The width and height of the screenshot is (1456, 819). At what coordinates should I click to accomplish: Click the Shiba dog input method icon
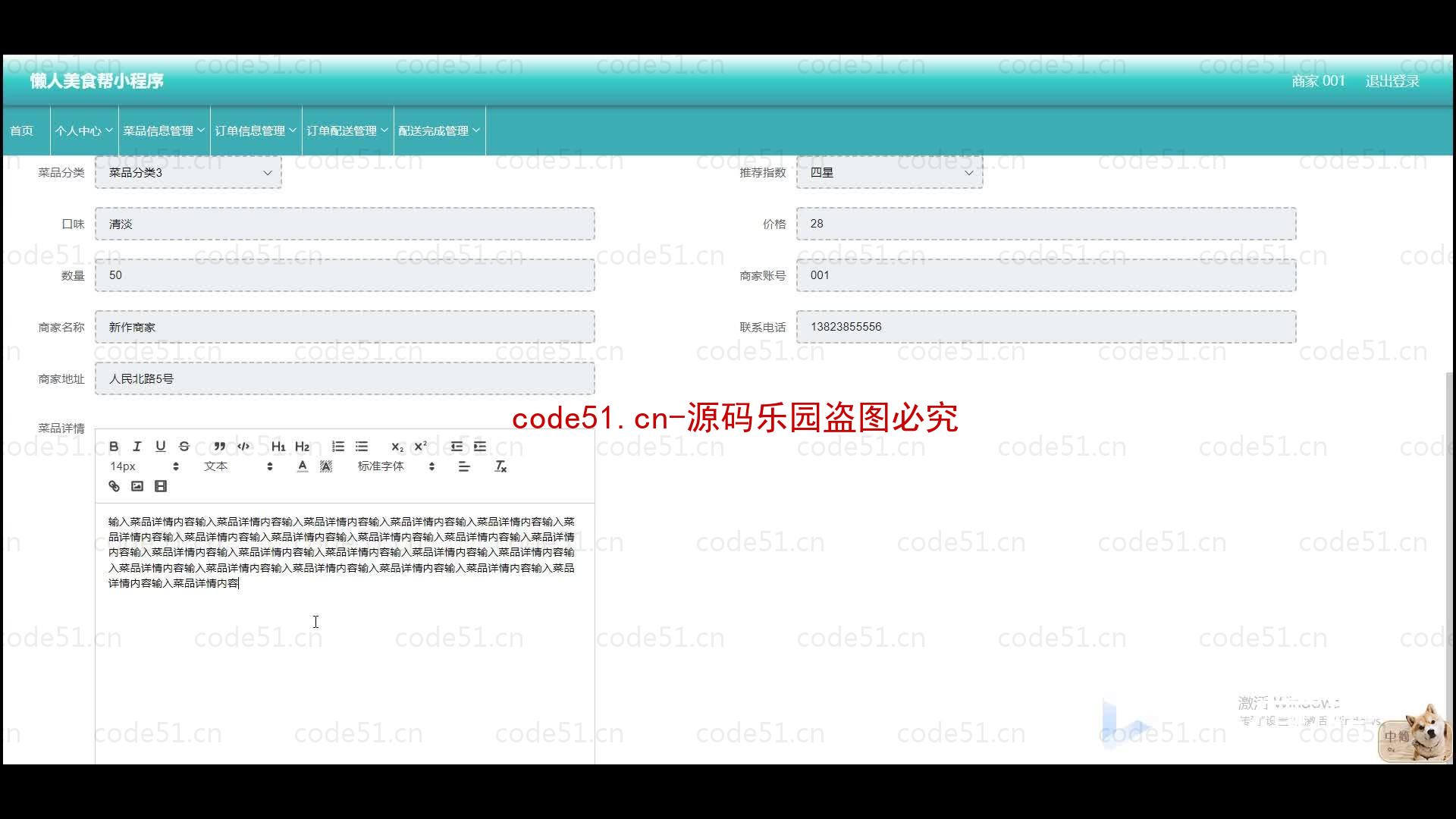pyautogui.click(x=1417, y=733)
